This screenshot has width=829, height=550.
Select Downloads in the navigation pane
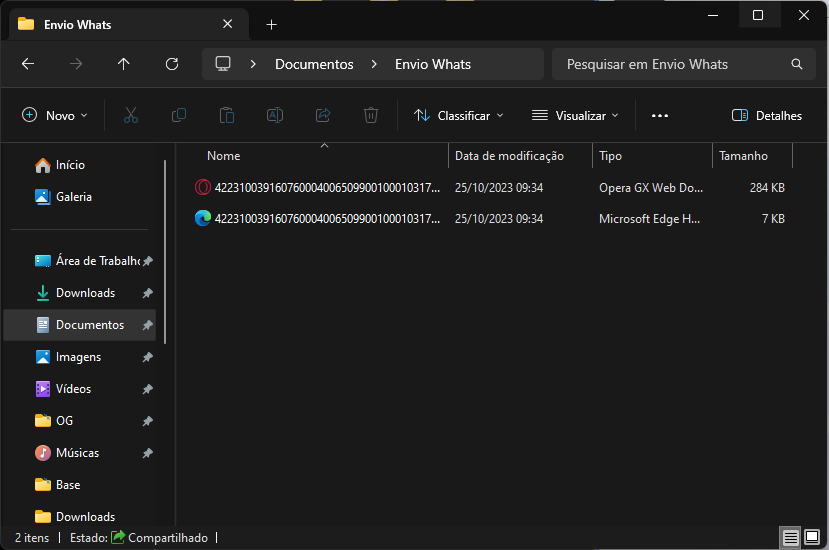point(85,293)
